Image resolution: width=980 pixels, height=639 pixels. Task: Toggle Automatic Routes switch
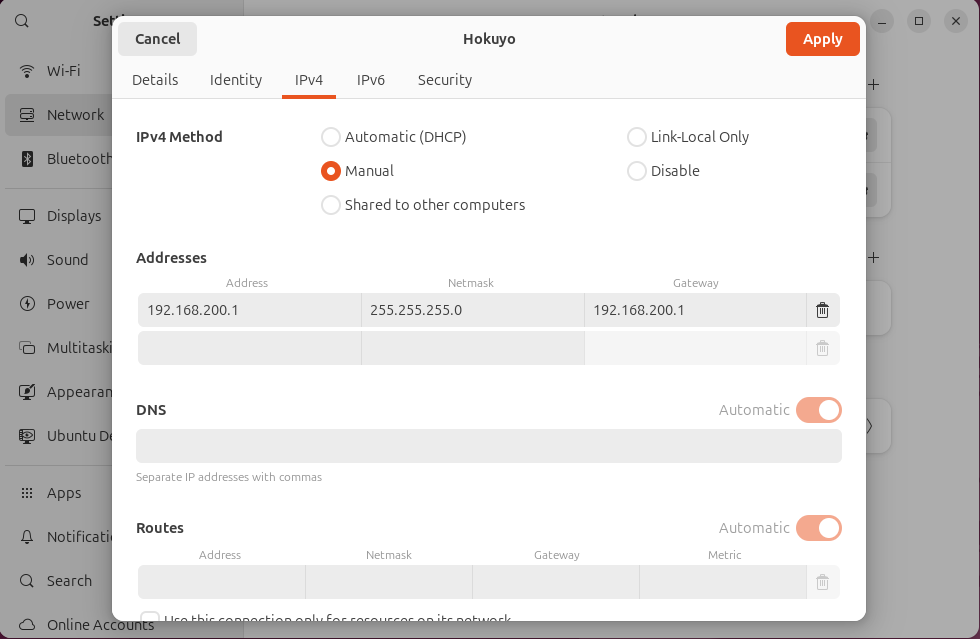click(818, 528)
